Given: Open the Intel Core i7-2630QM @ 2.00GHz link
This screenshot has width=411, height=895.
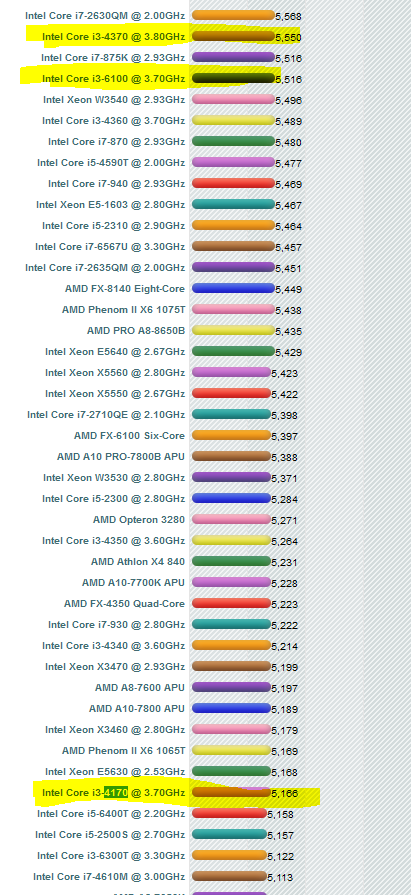Looking at the screenshot, I should coord(105,16).
